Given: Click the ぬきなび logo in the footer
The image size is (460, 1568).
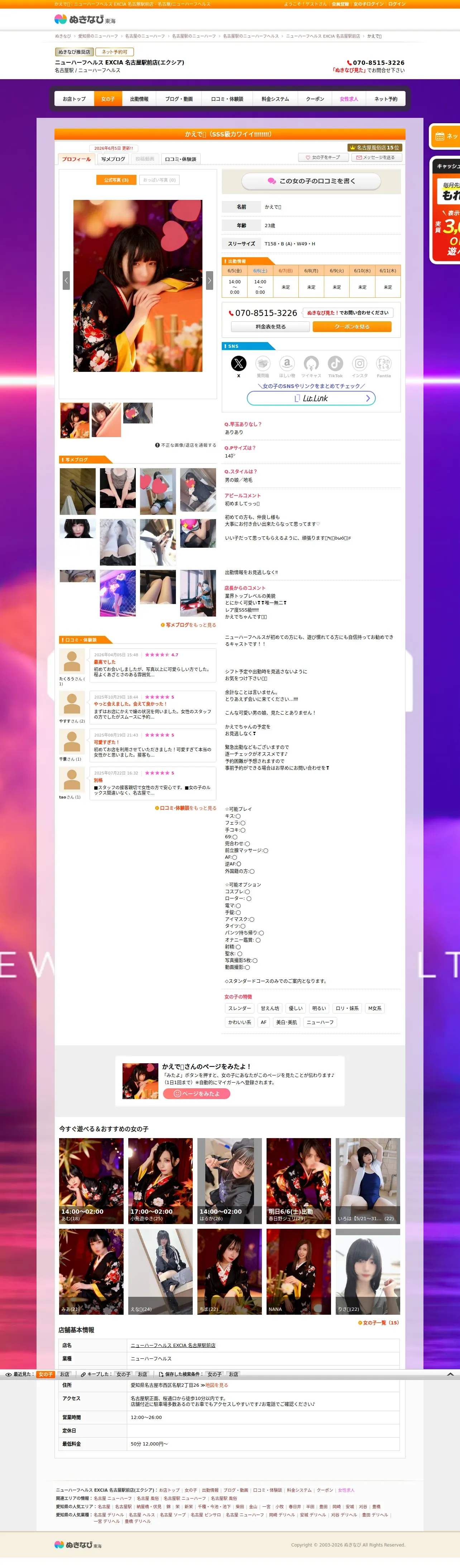Looking at the screenshot, I should [78, 1544].
